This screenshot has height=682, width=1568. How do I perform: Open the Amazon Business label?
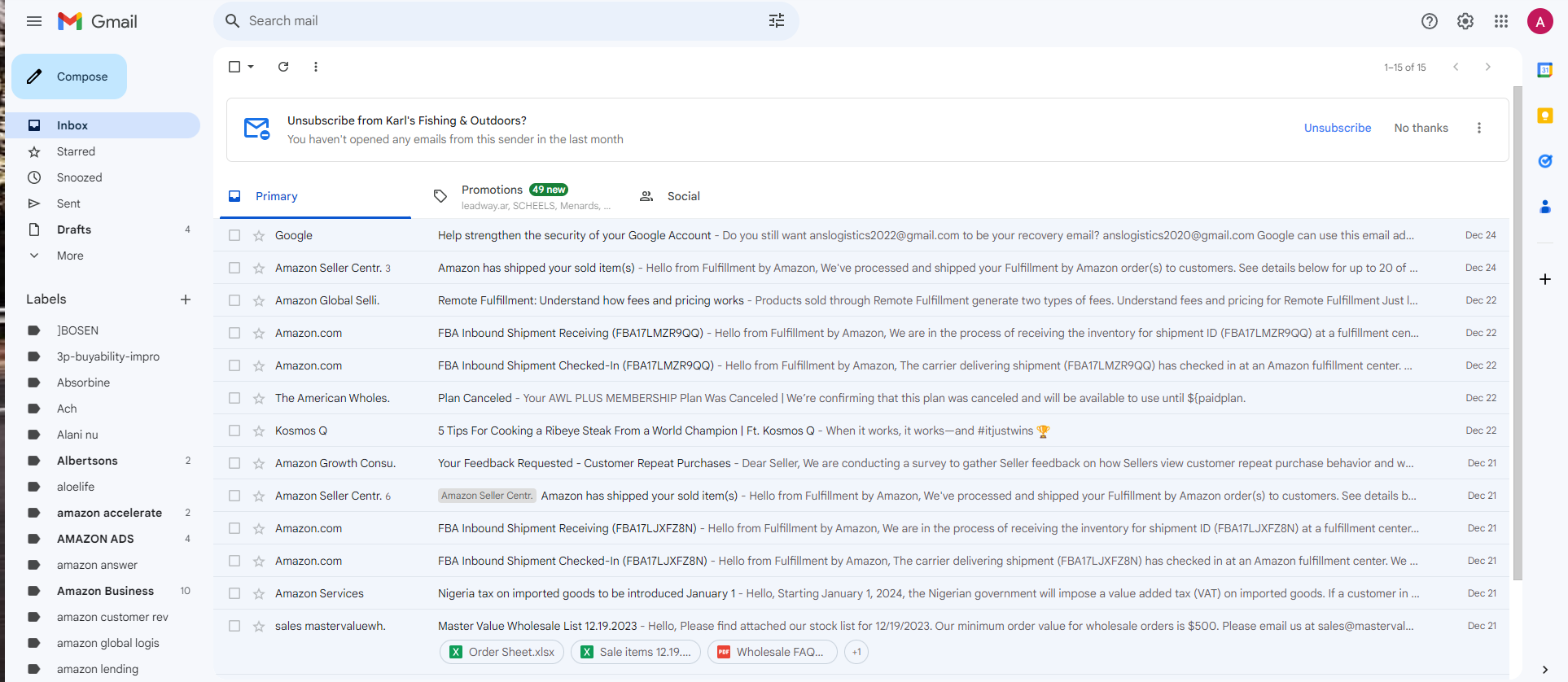(103, 591)
